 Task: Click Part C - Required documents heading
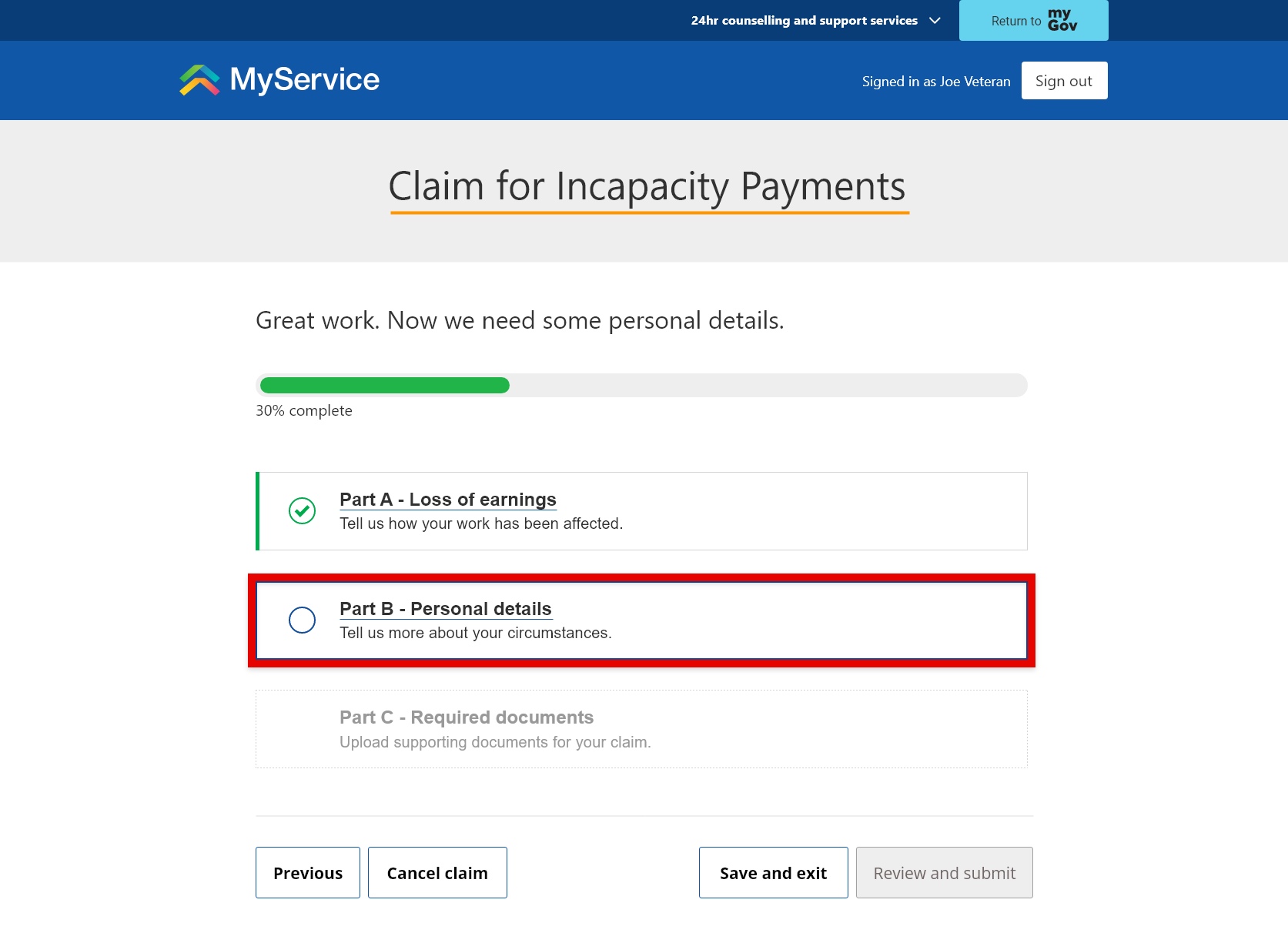coord(467,717)
